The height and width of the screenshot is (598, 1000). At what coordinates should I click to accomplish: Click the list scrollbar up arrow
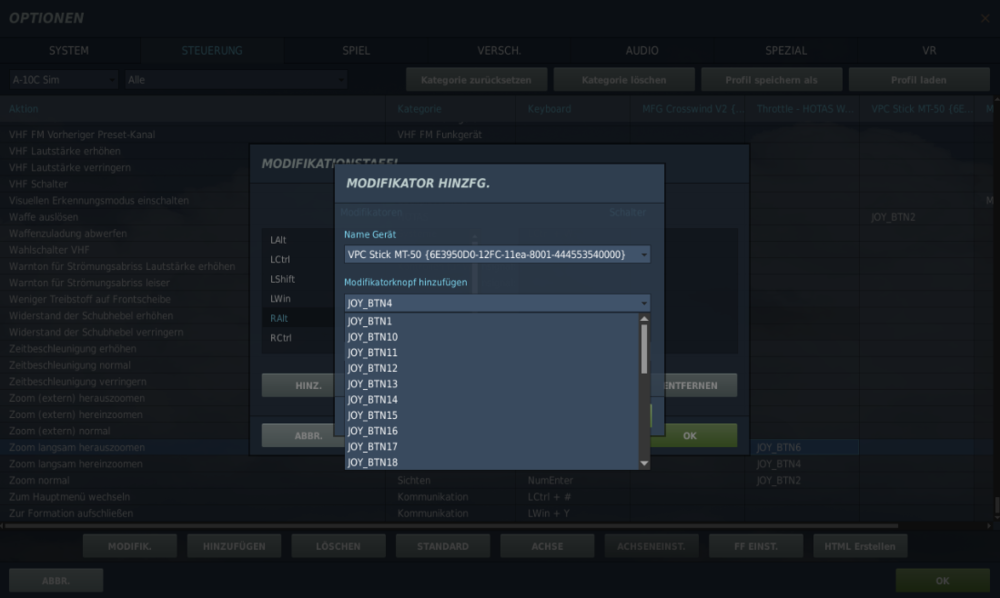point(644,319)
